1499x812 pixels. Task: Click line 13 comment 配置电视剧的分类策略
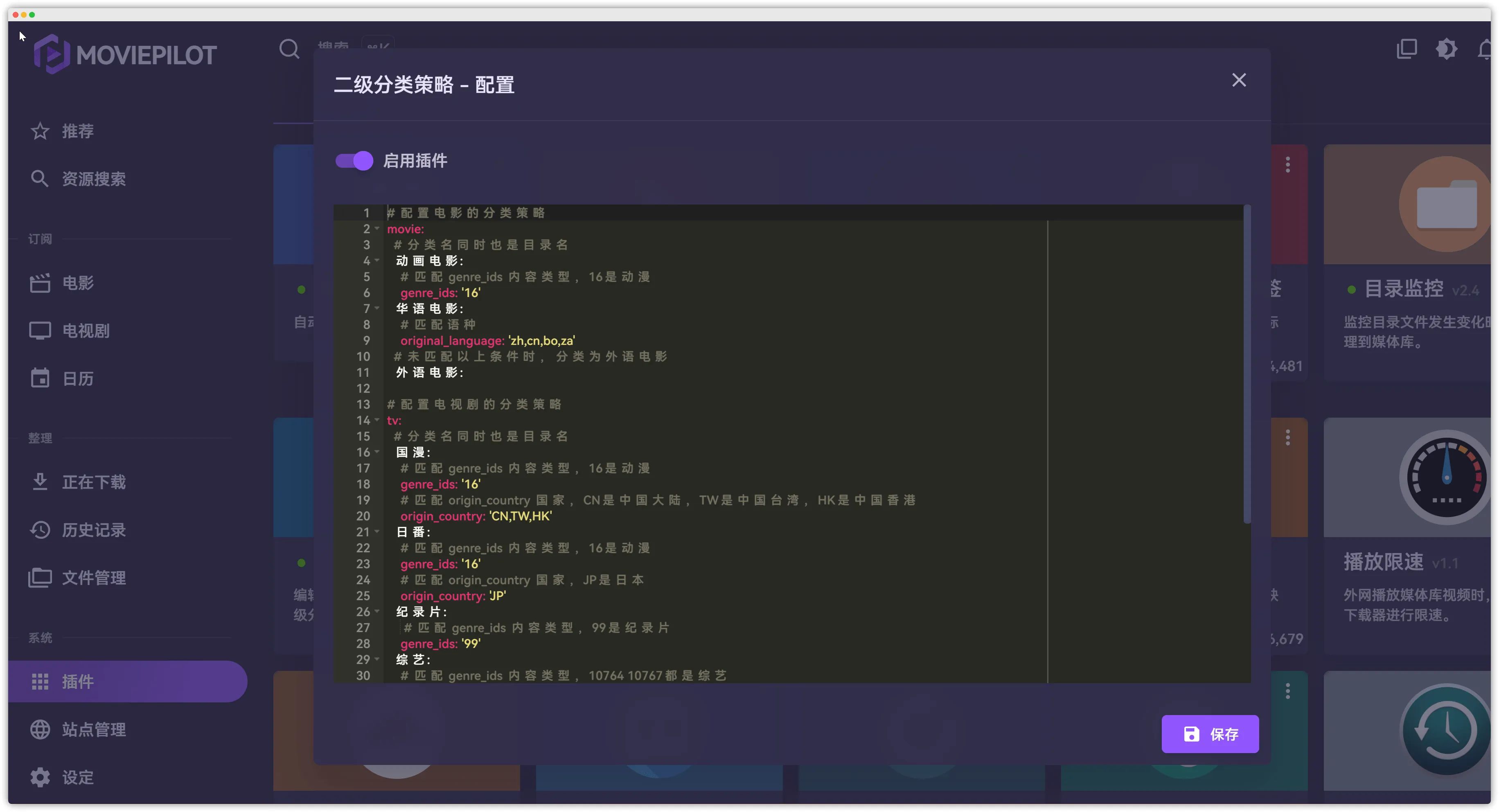pyautogui.click(x=473, y=404)
